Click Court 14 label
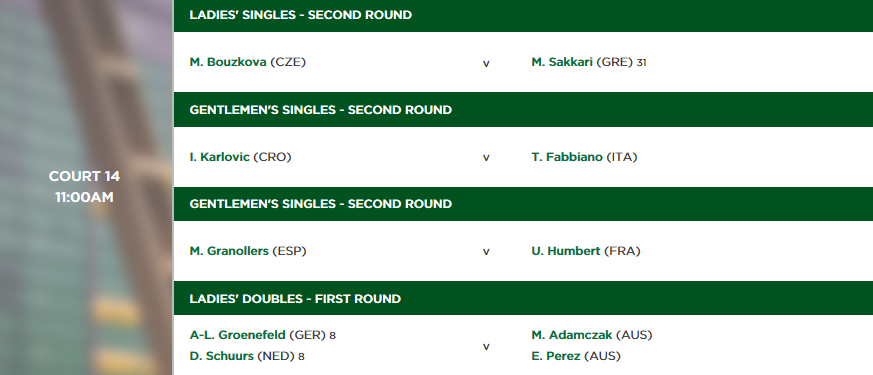Image resolution: width=873 pixels, height=375 pixels. [84, 176]
